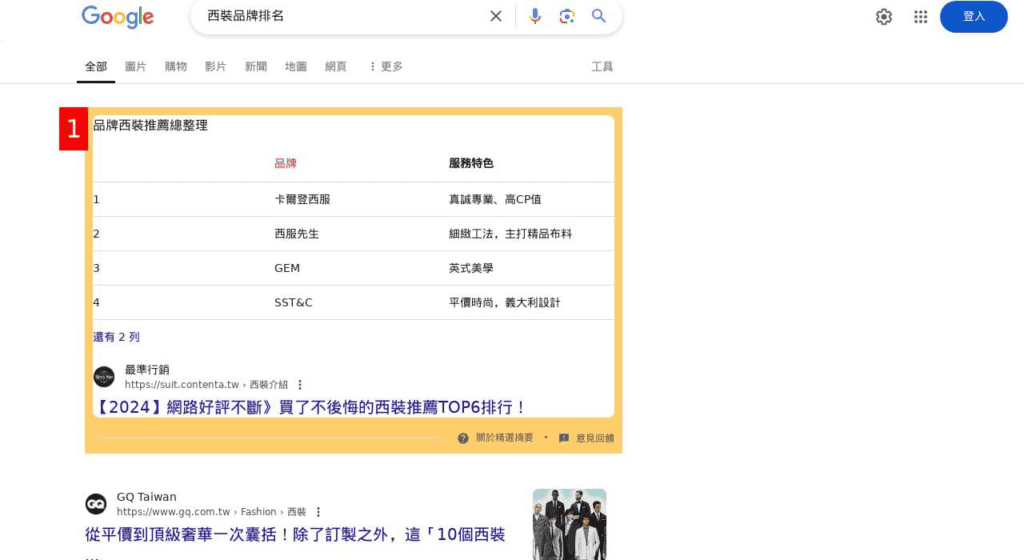Click the cell 英式美學
This screenshot has height=560, width=1024.
pos(471,268)
